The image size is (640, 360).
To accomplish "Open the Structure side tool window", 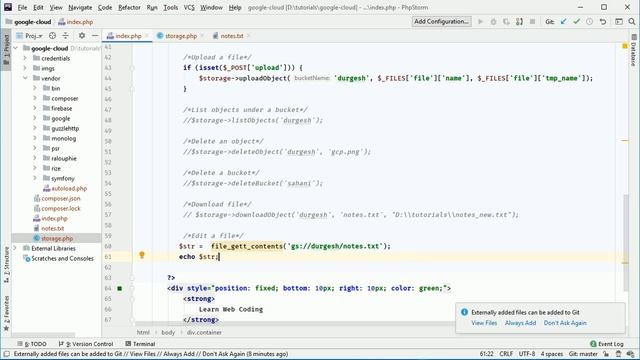I will pyautogui.click(x=6, y=265).
